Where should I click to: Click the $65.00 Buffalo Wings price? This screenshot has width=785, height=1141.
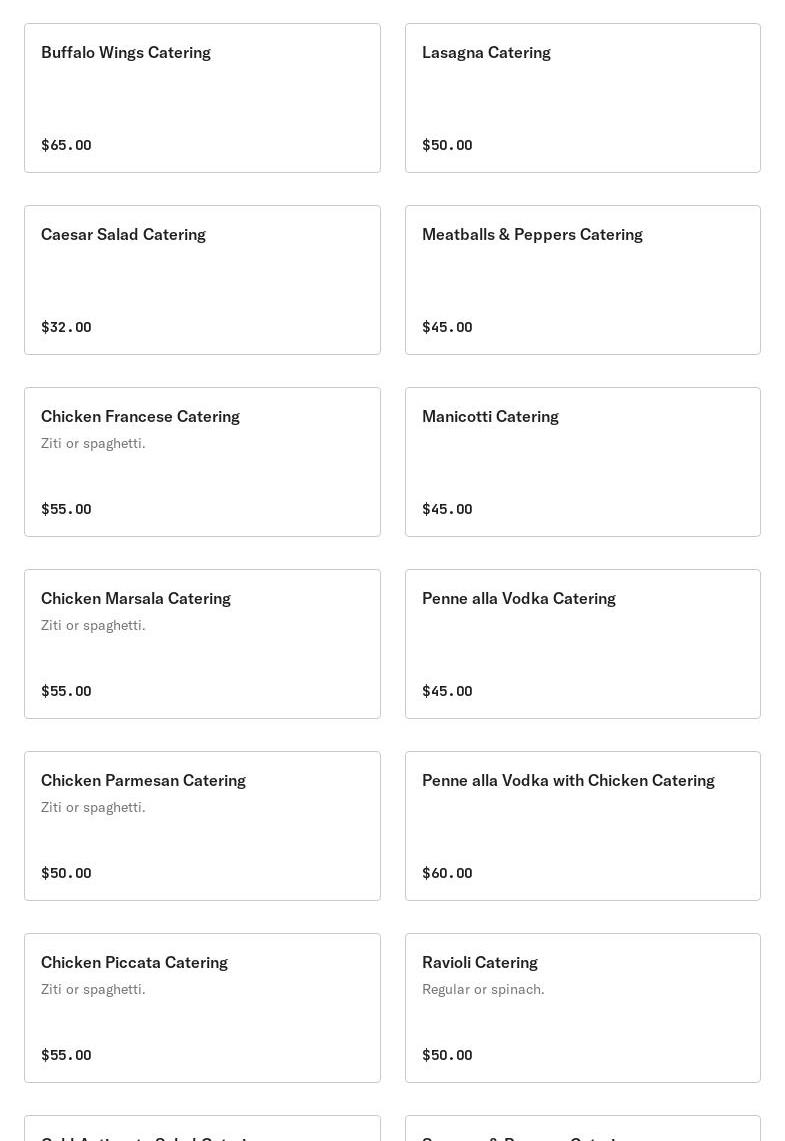tap(66, 145)
